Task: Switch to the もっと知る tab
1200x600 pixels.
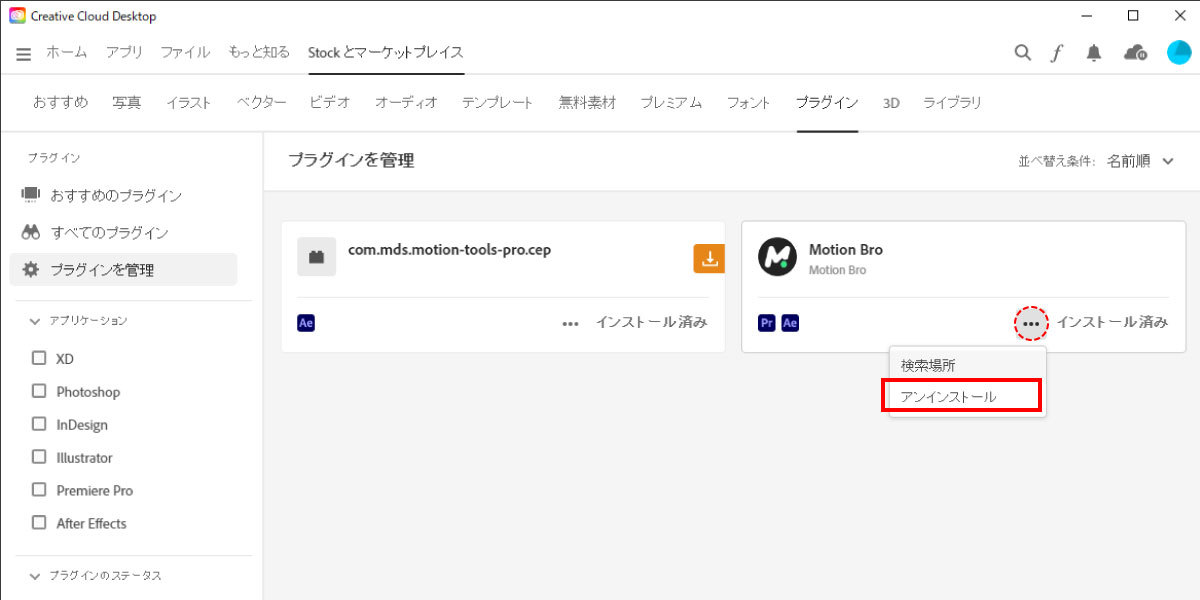Action: tap(259, 52)
